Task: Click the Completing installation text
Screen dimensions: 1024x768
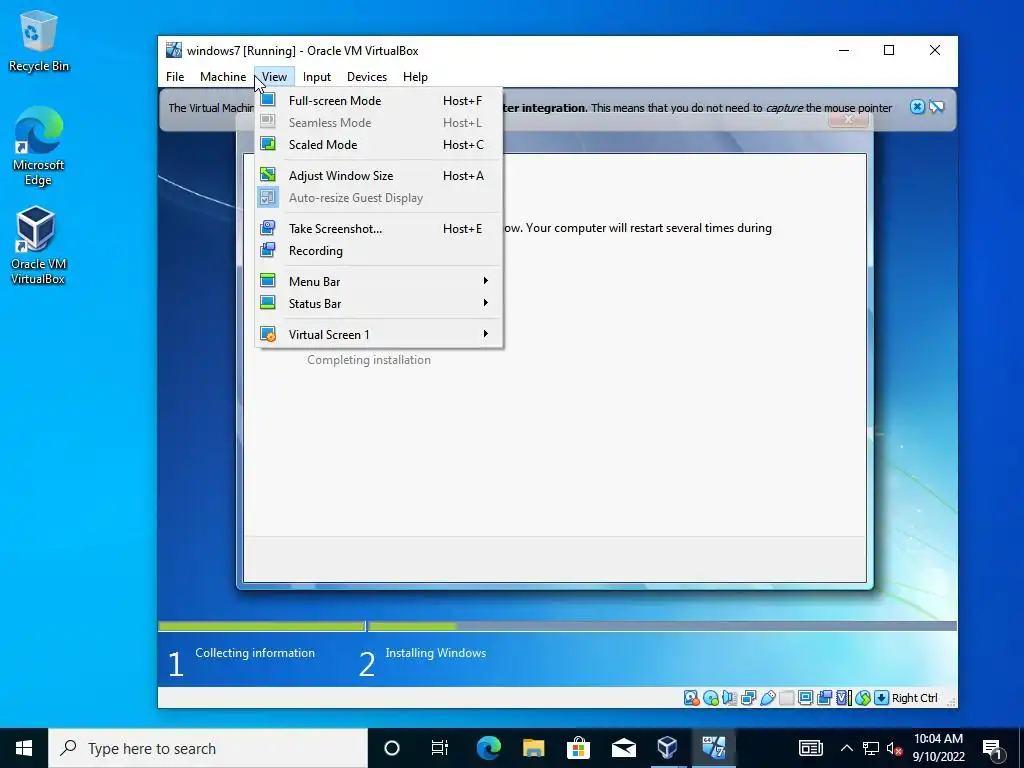Action: pyautogui.click(x=369, y=360)
